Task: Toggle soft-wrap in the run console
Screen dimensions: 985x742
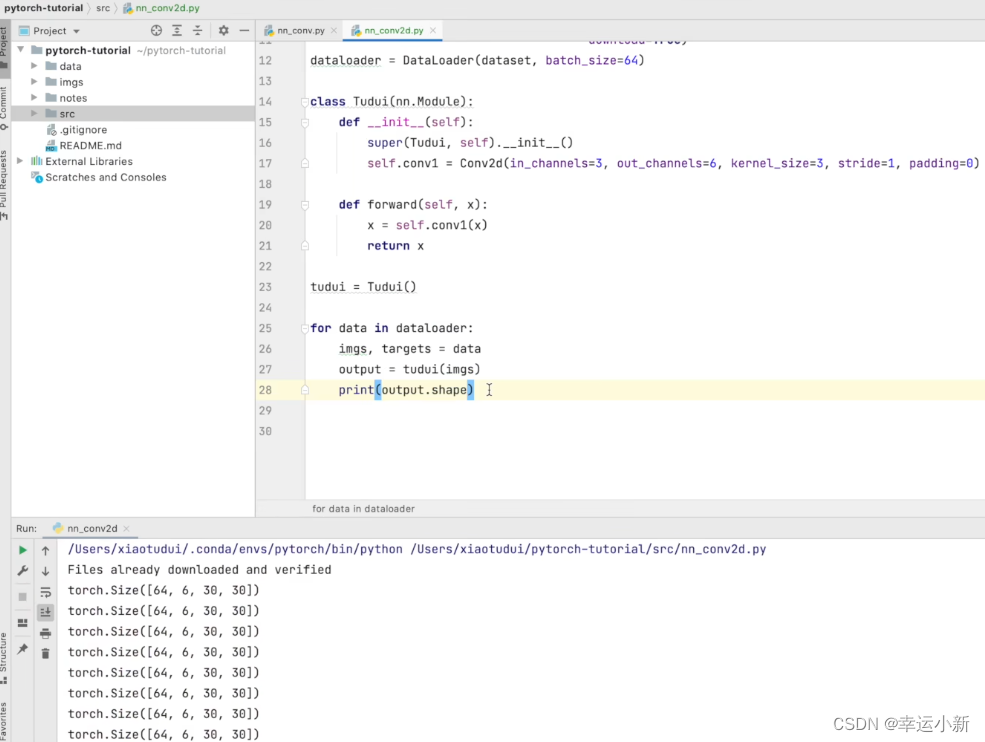Action: coord(45,592)
